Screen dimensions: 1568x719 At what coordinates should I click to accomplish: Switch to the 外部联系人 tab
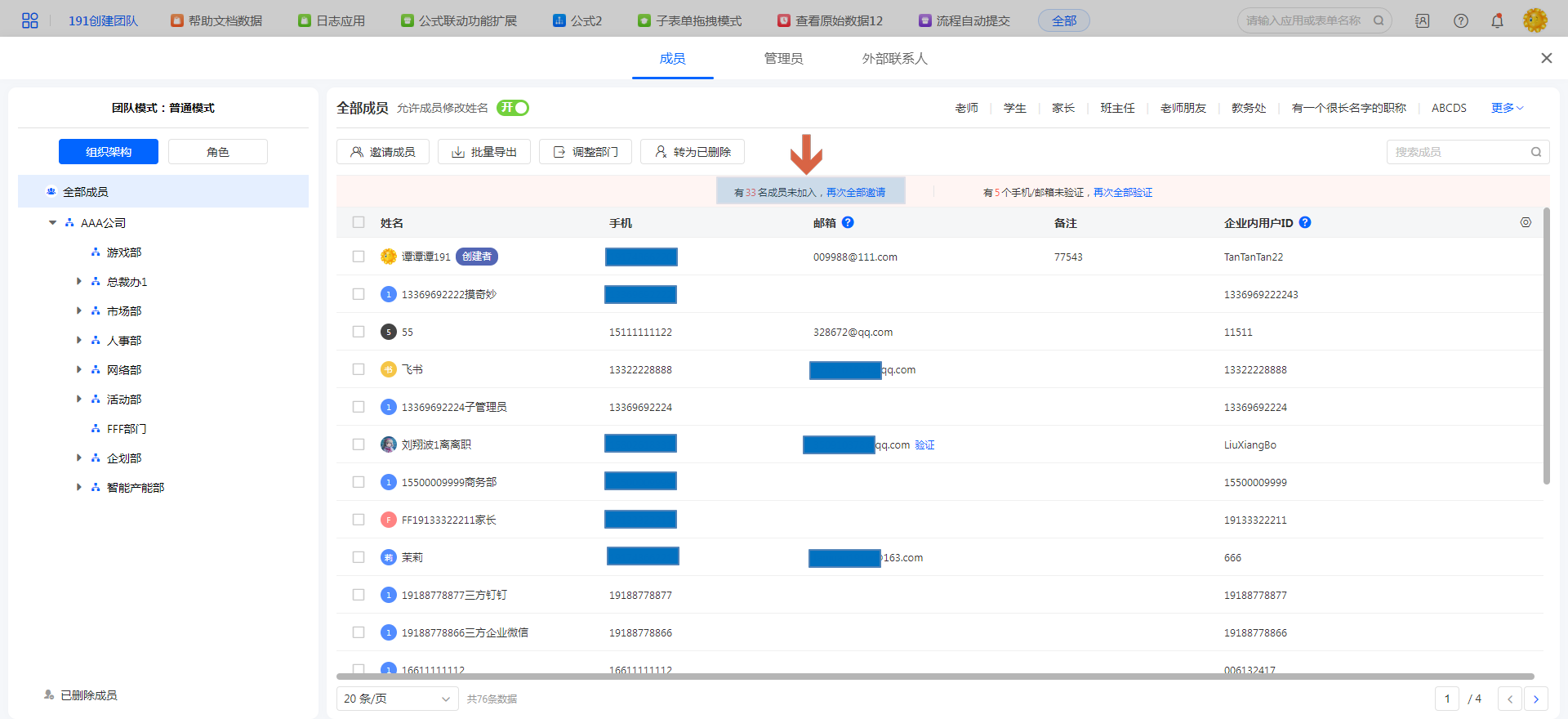click(894, 59)
